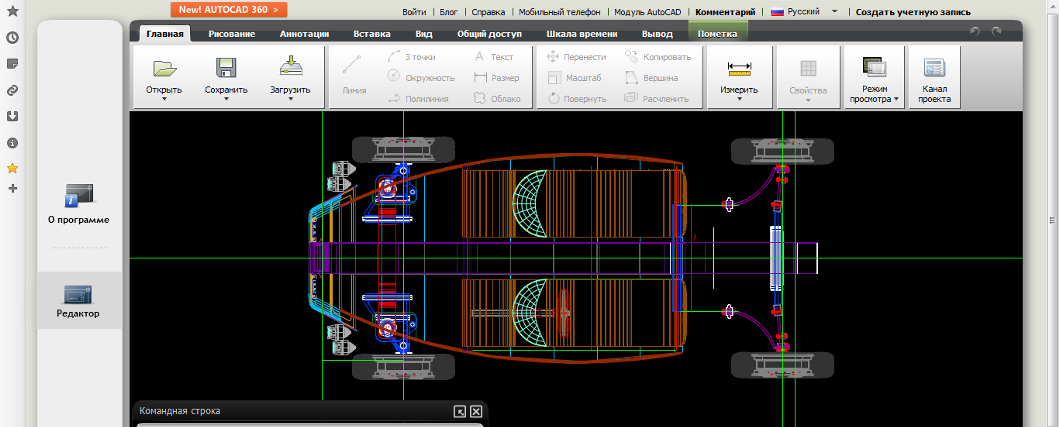Switch to the Вид tab
Image resolution: width=1059 pixels, height=427 pixels.
tap(424, 34)
